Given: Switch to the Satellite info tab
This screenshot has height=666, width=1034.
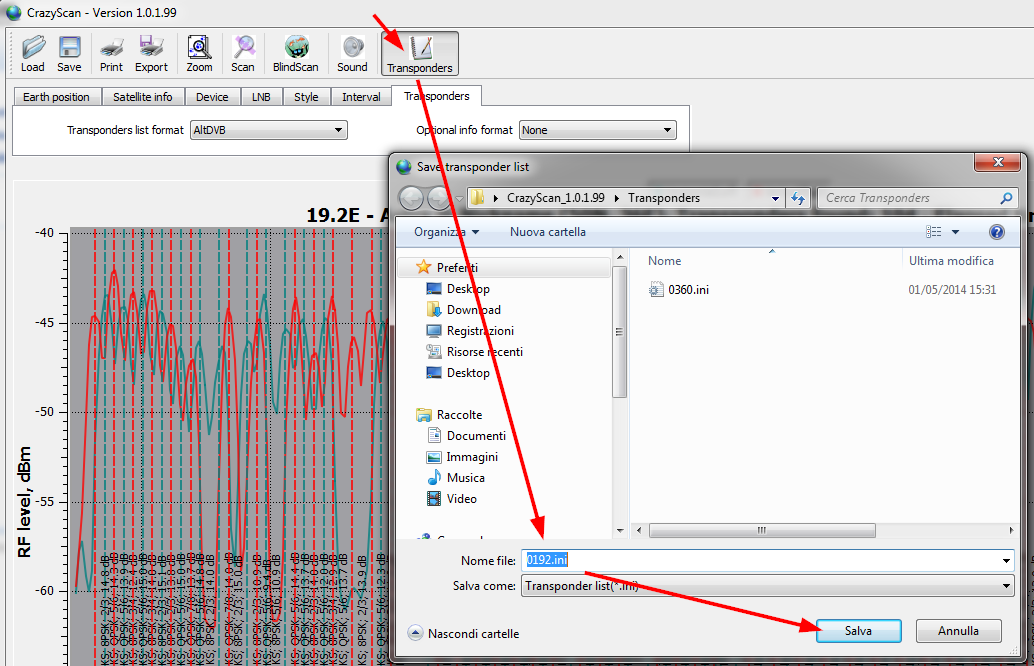Looking at the screenshot, I should [x=142, y=97].
